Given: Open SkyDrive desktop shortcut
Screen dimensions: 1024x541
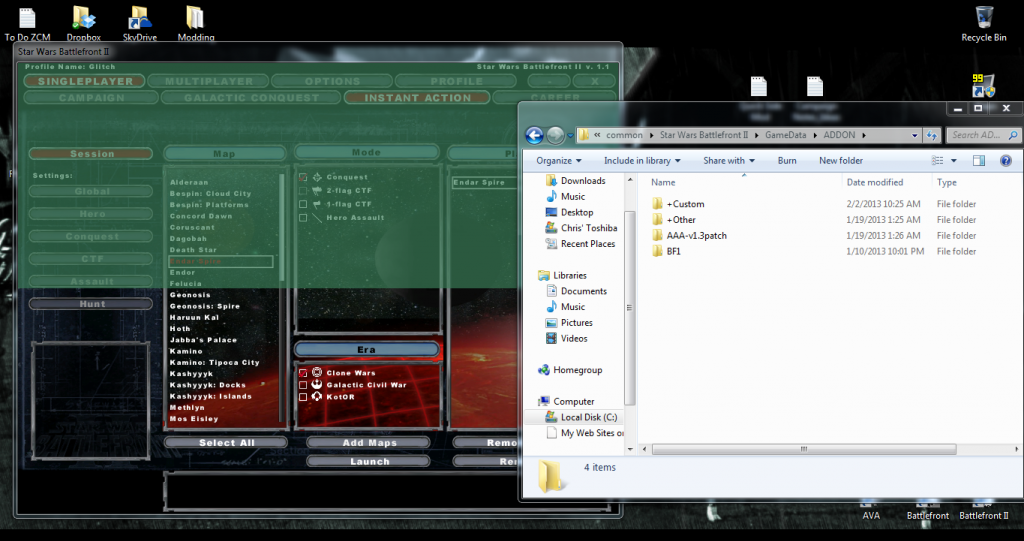Looking at the screenshot, I should click(x=140, y=25).
